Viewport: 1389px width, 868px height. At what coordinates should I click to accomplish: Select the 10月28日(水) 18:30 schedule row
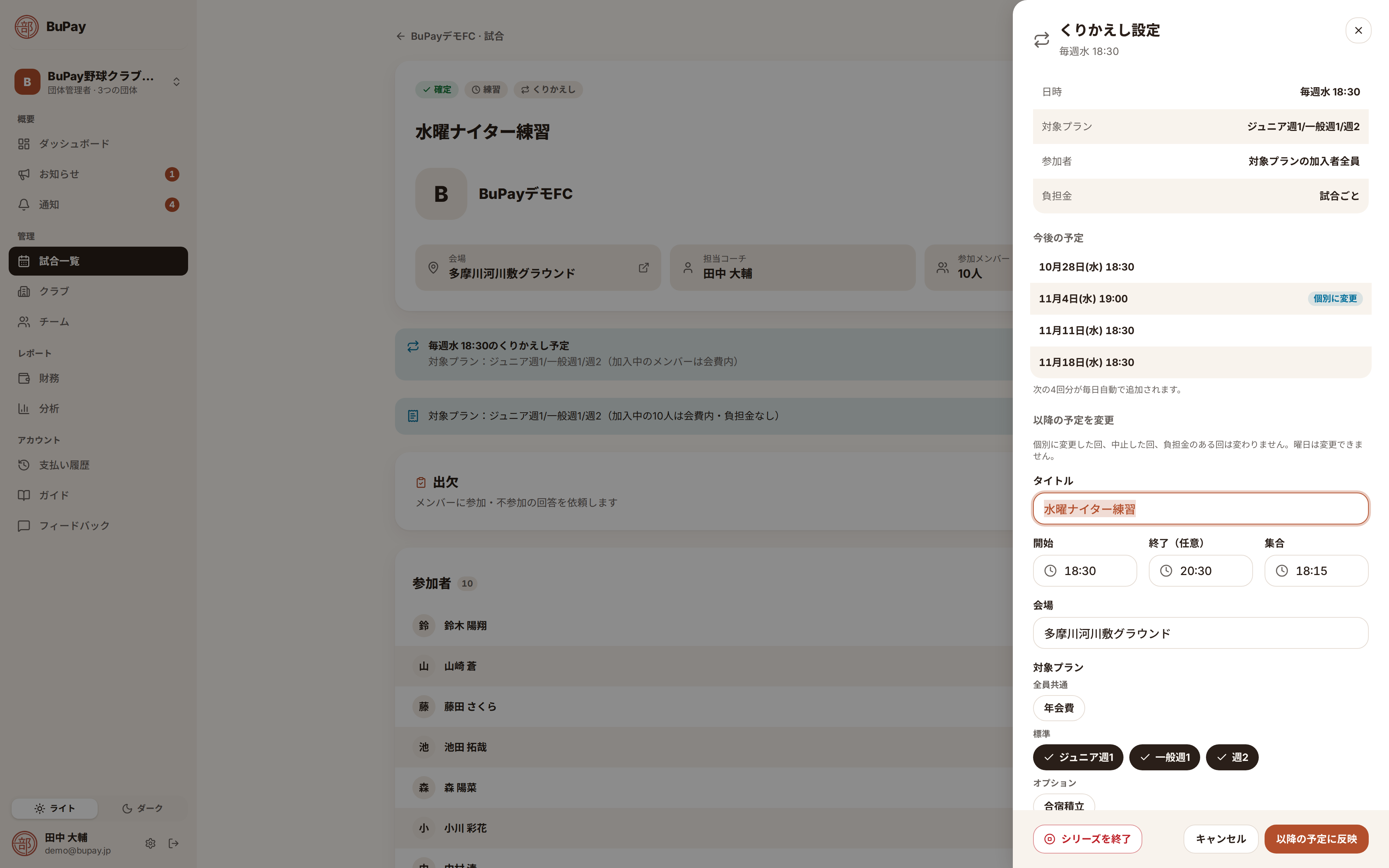[x=1200, y=267]
